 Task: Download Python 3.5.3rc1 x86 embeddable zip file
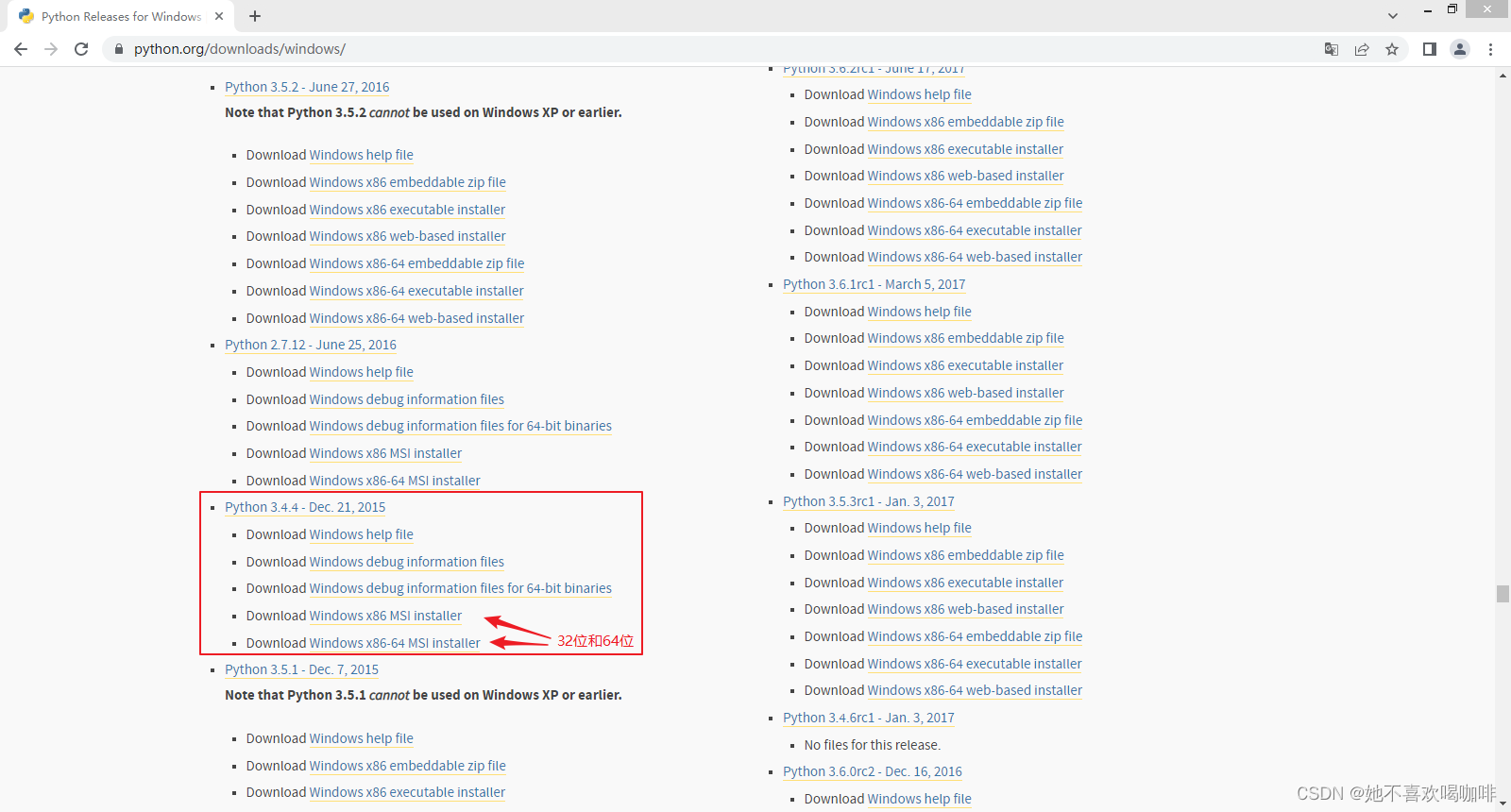click(x=966, y=555)
